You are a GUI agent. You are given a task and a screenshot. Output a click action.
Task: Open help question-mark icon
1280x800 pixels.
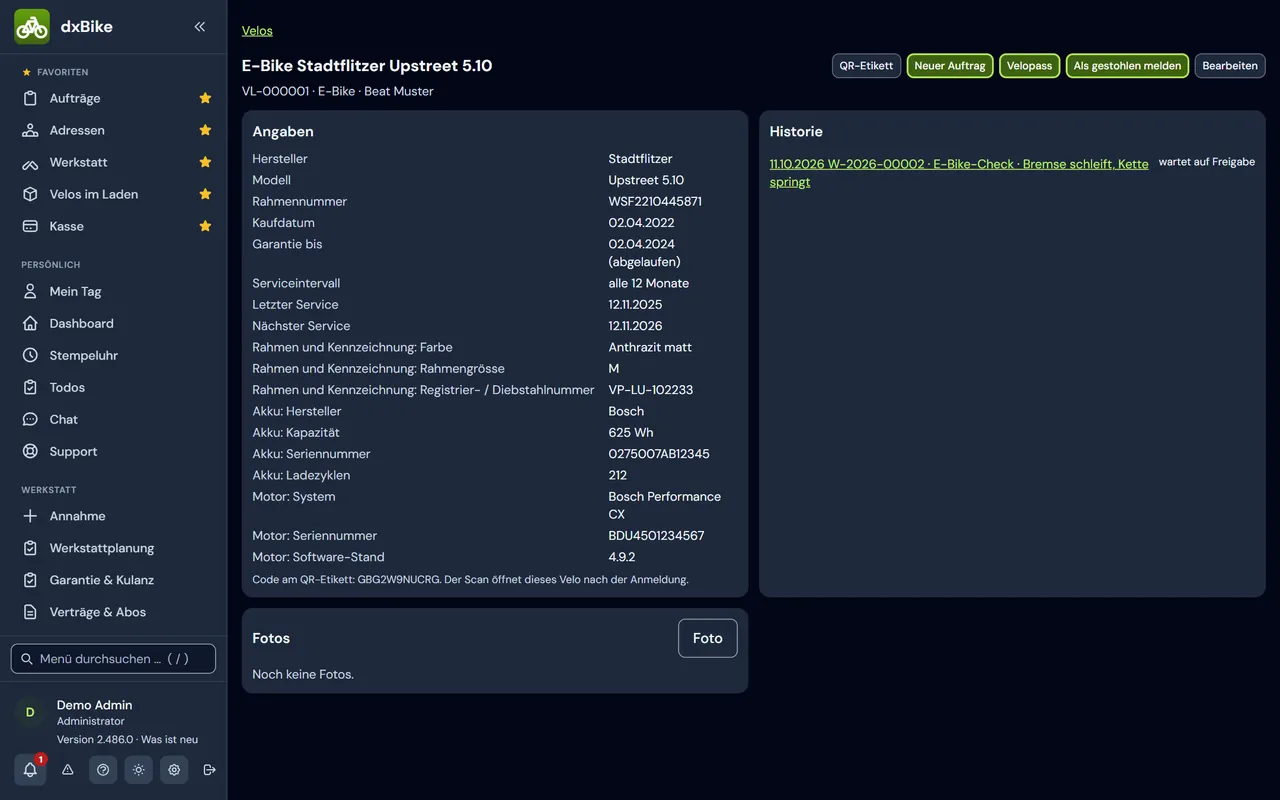coord(103,770)
